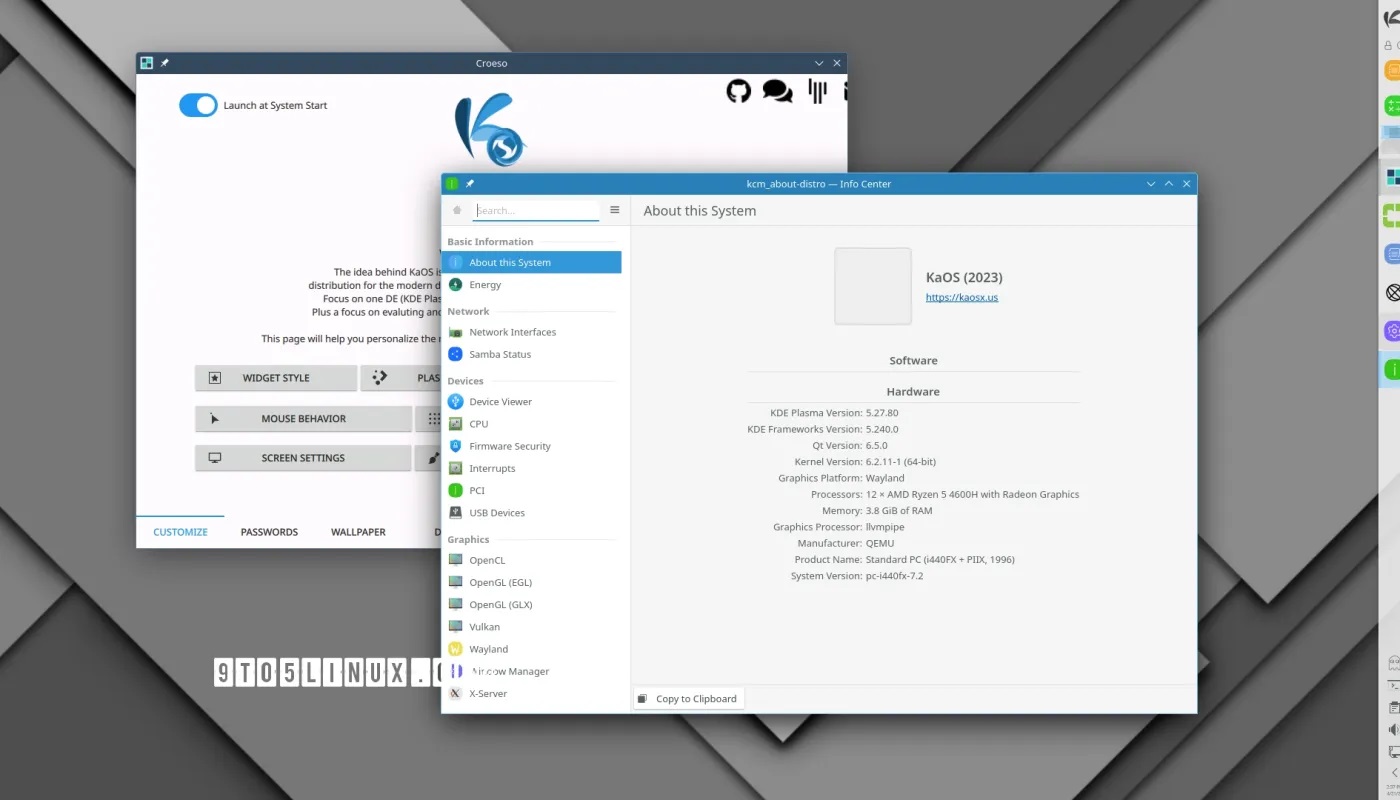Open the Vulkan graphics info page

[485, 626]
